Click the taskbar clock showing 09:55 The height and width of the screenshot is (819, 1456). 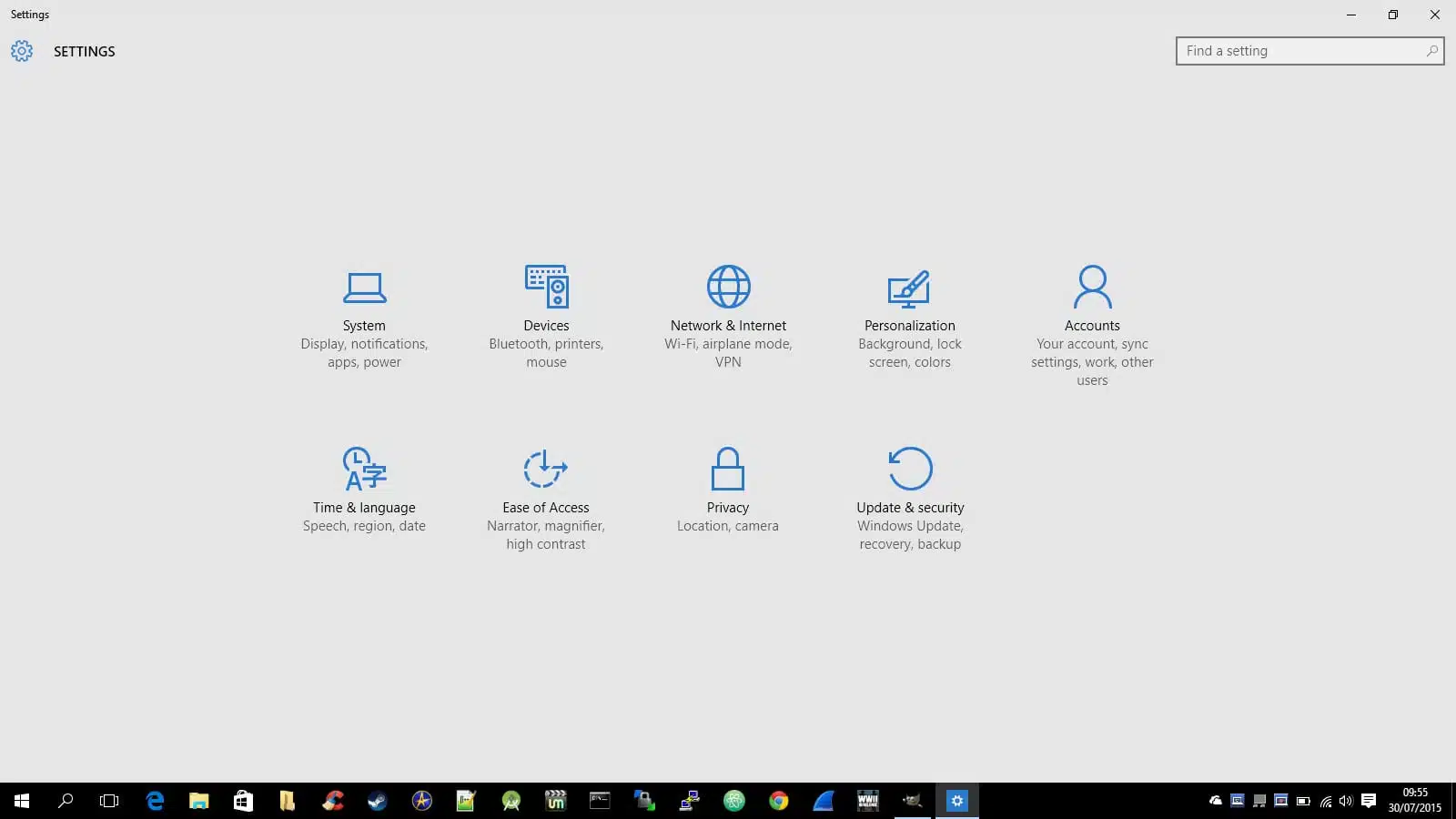tap(1414, 800)
